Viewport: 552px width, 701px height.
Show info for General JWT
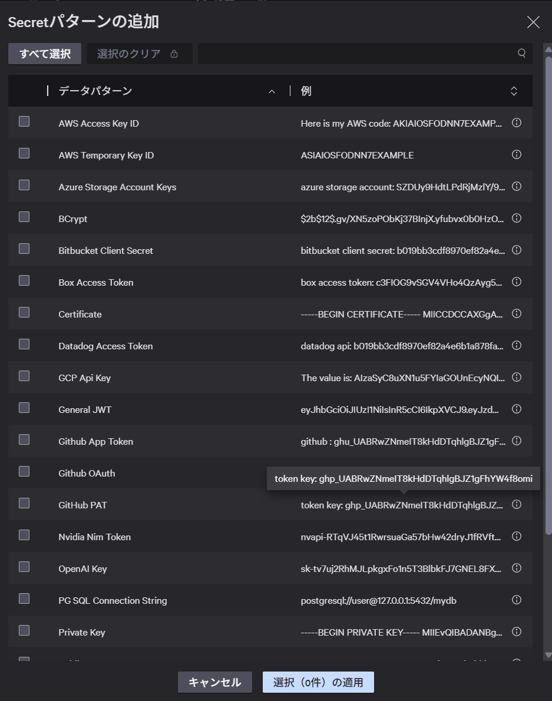click(516, 409)
